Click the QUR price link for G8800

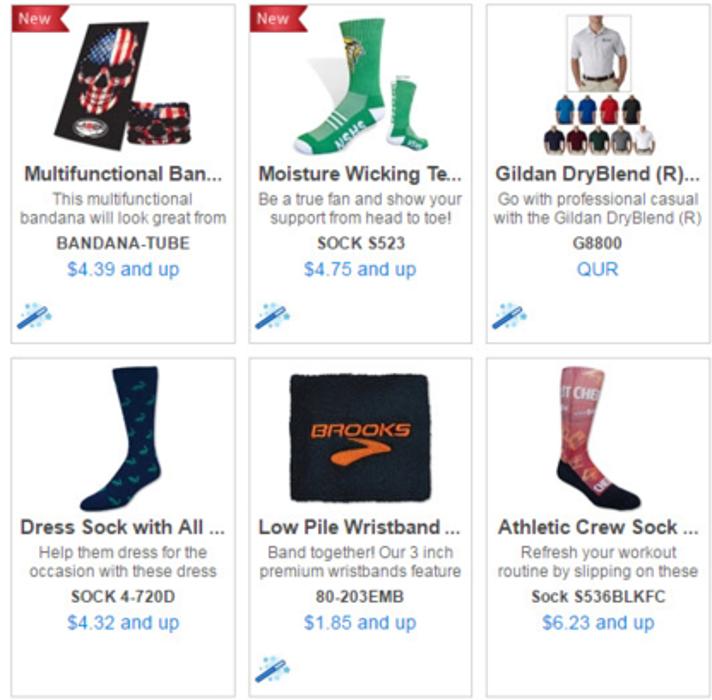[x=598, y=269]
